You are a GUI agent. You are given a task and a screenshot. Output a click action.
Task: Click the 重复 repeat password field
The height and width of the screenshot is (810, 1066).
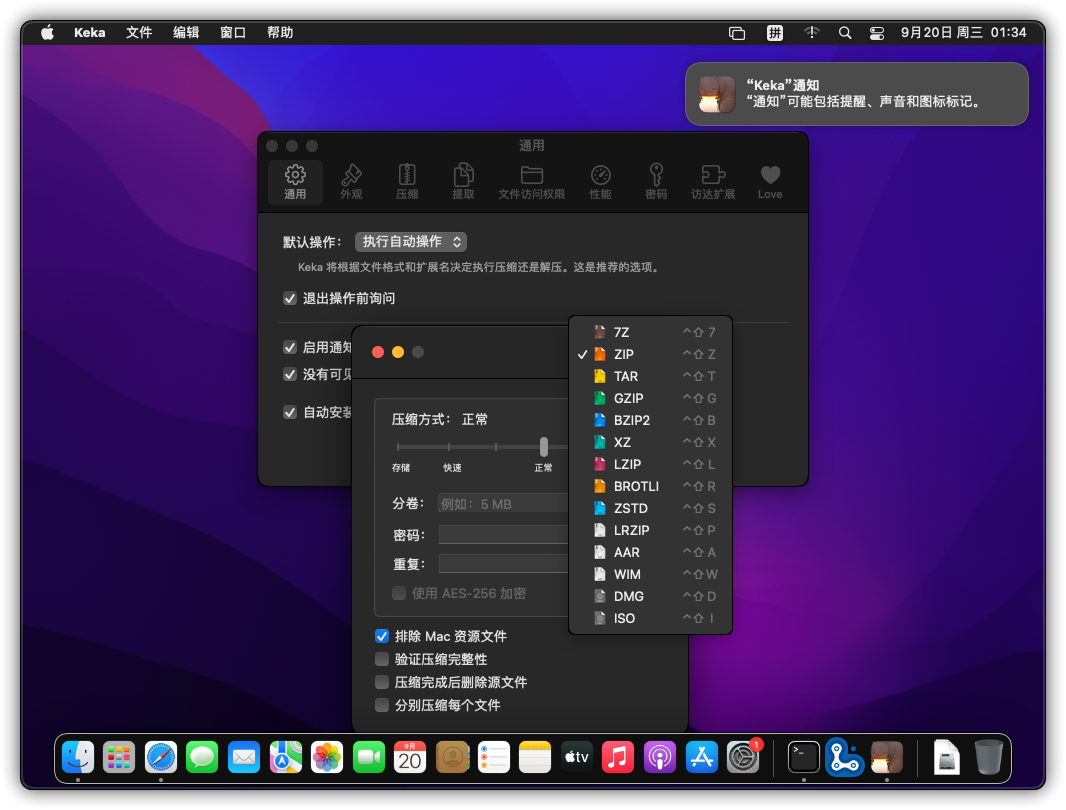(503, 564)
